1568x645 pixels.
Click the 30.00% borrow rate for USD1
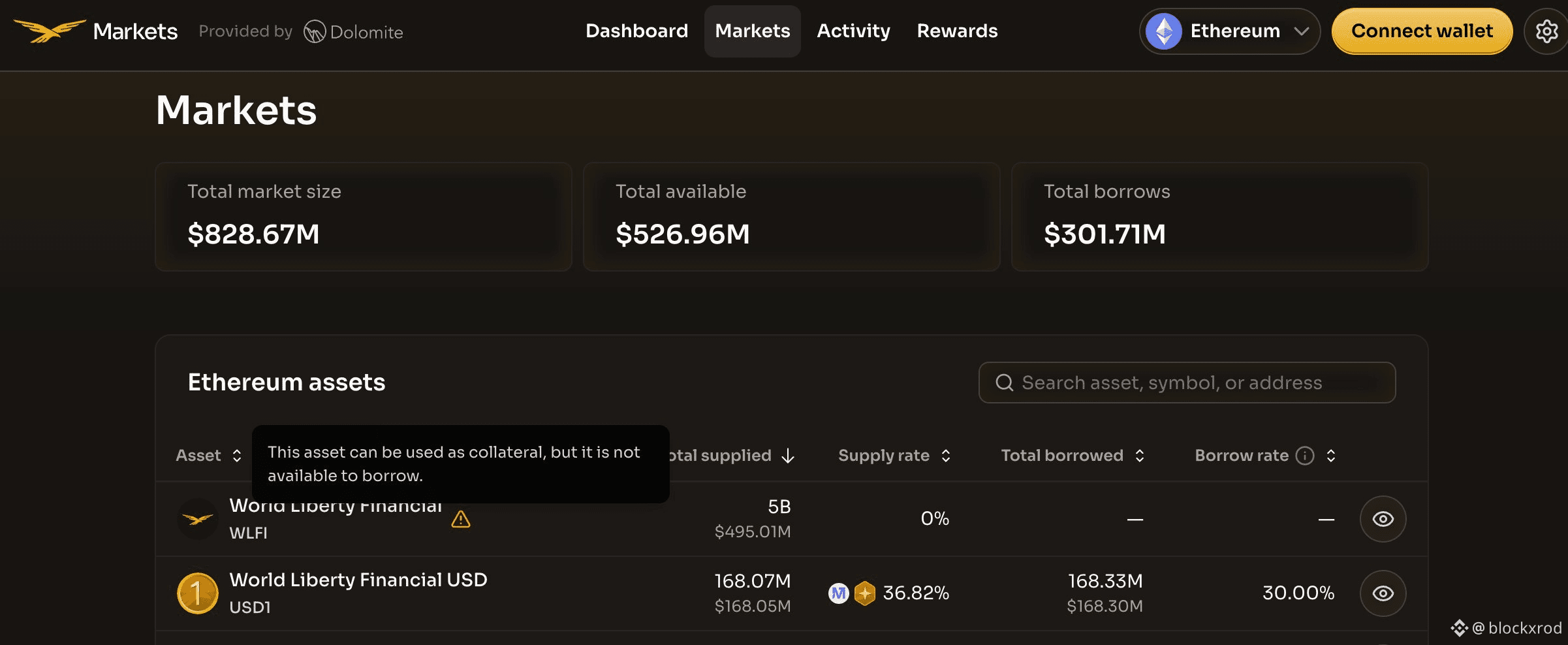coord(1298,593)
